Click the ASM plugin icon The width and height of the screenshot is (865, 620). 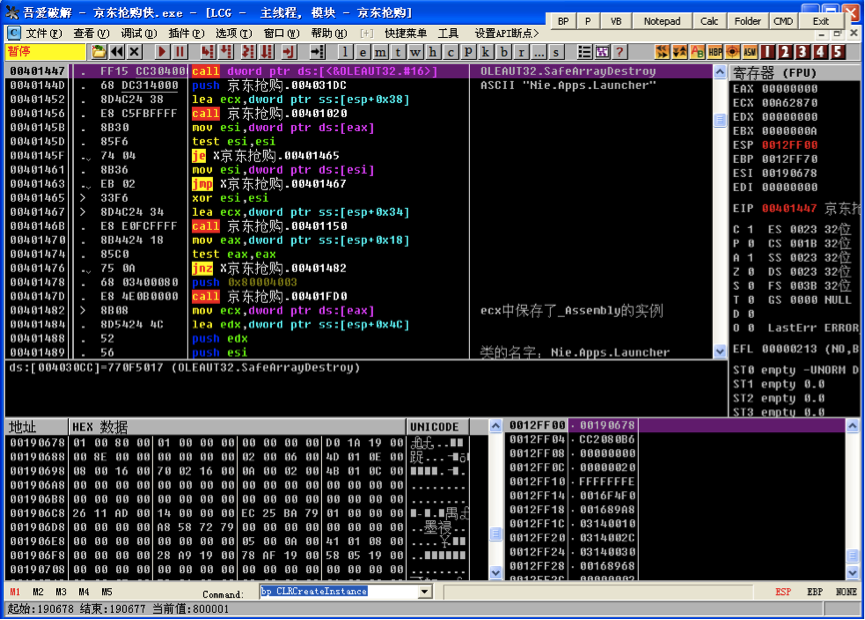[750, 52]
